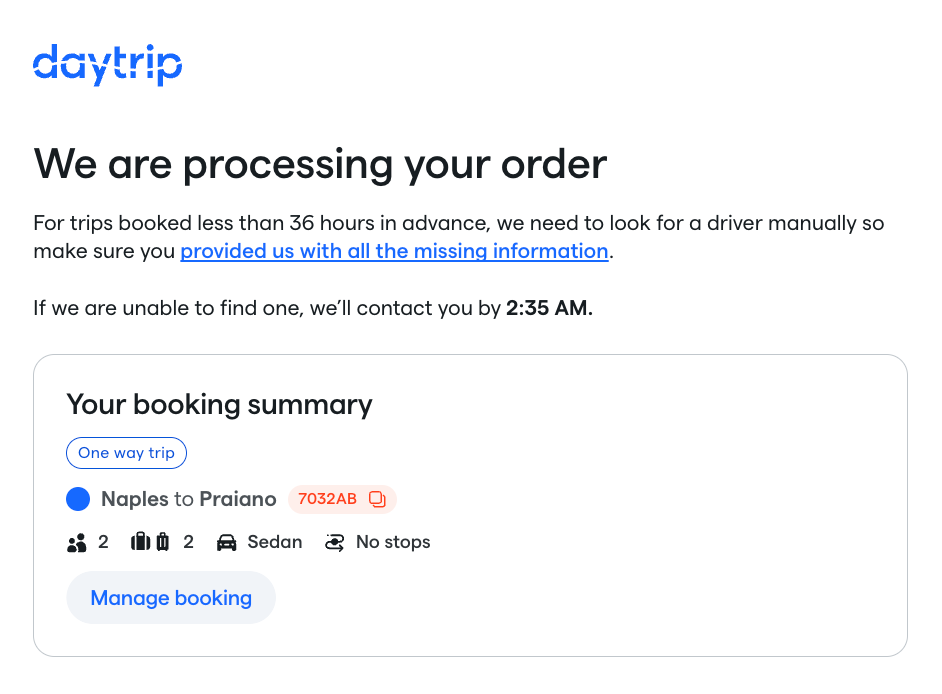The width and height of the screenshot is (942, 694).
Task: Click the daytrip logo
Action: [x=108, y=65]
